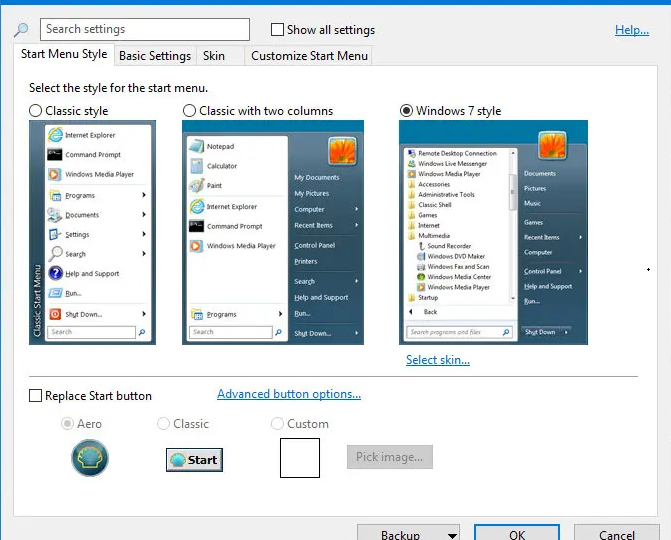Open Advanced button options link
The width and height of the screenshot is (671, 540).
coord(289,394)
